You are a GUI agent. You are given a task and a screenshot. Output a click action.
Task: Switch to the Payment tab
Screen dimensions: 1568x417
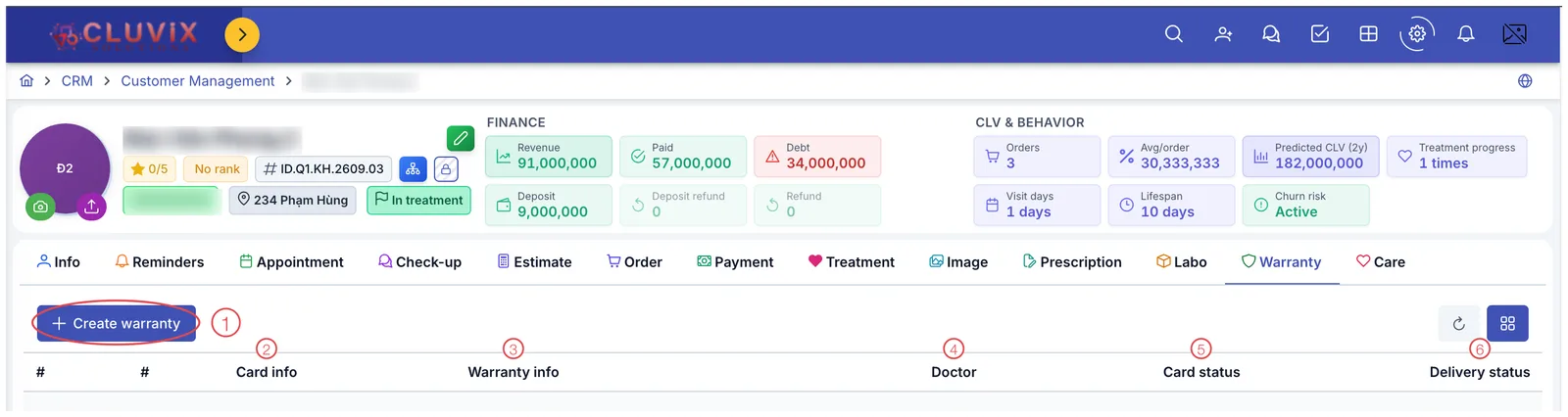(x=735, y=262)
